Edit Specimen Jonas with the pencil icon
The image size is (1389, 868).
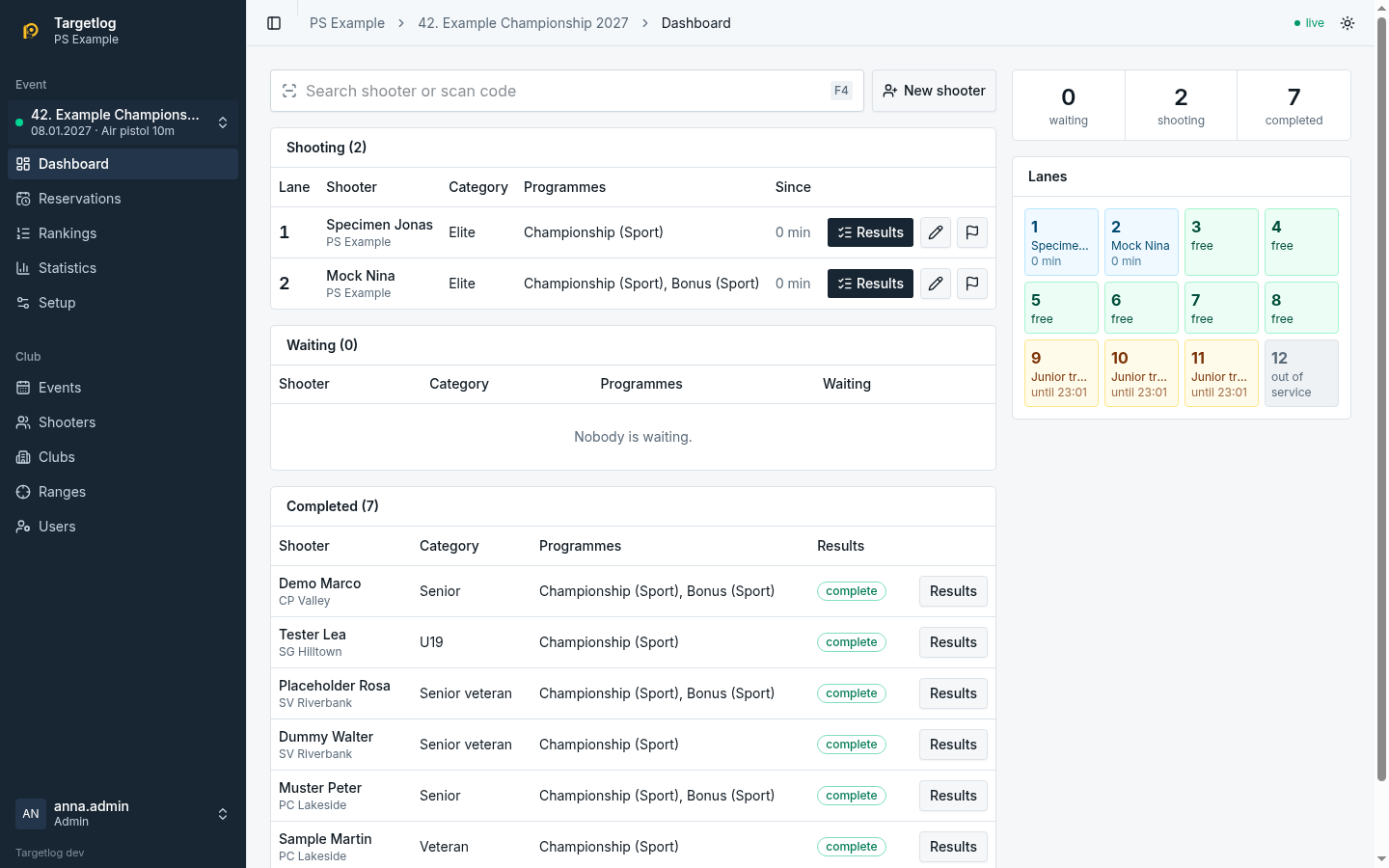point(936,232)
